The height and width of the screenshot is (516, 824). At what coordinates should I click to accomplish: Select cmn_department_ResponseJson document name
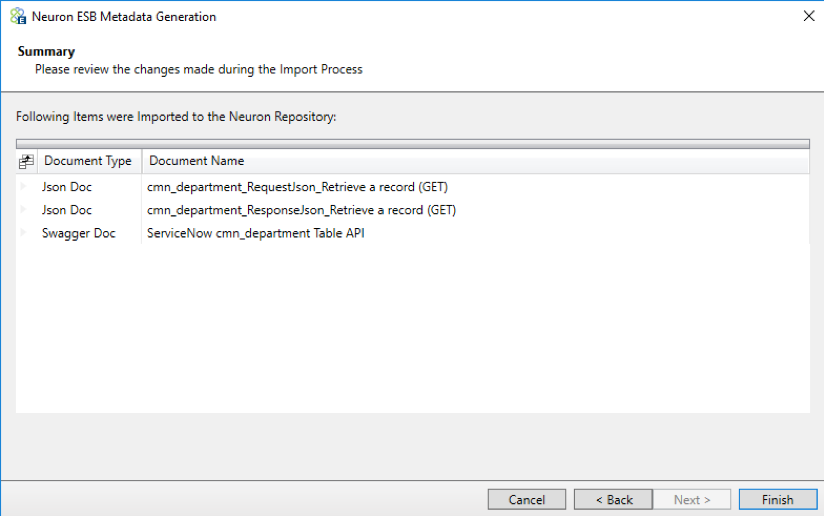(x=301, y=210)
